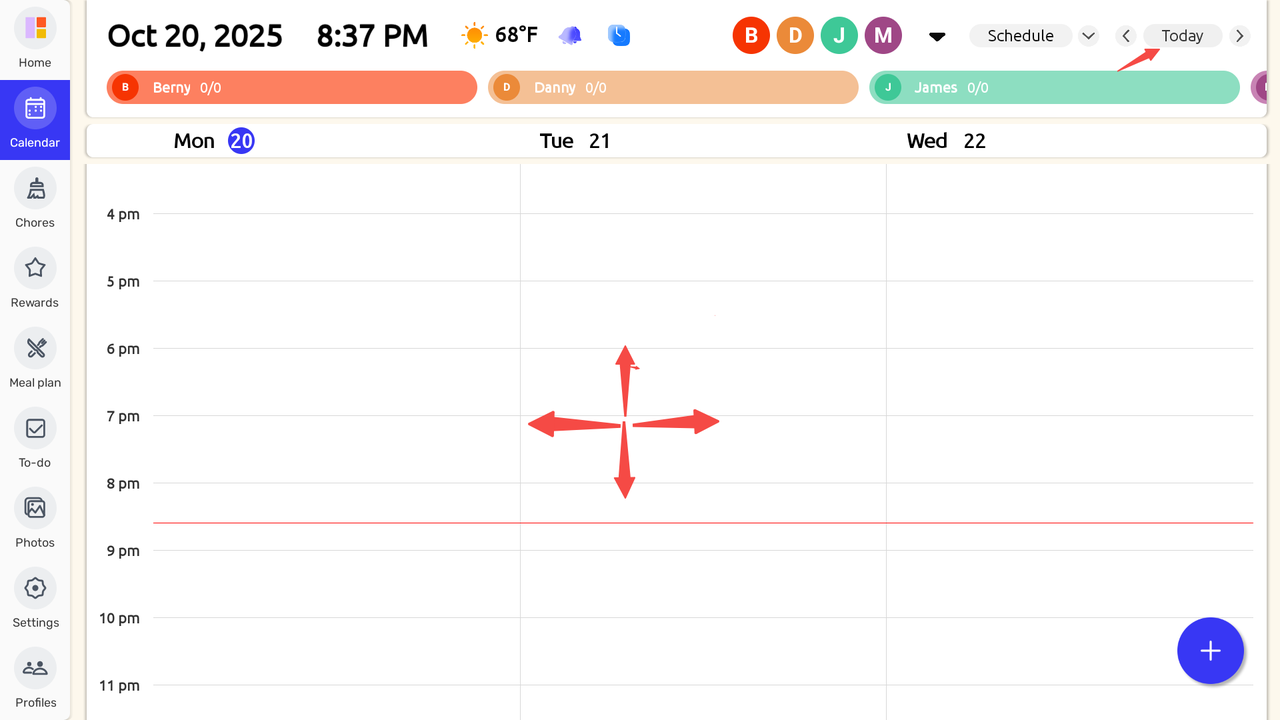
Task: Click the blue clock icon
Action: (619, 36)
